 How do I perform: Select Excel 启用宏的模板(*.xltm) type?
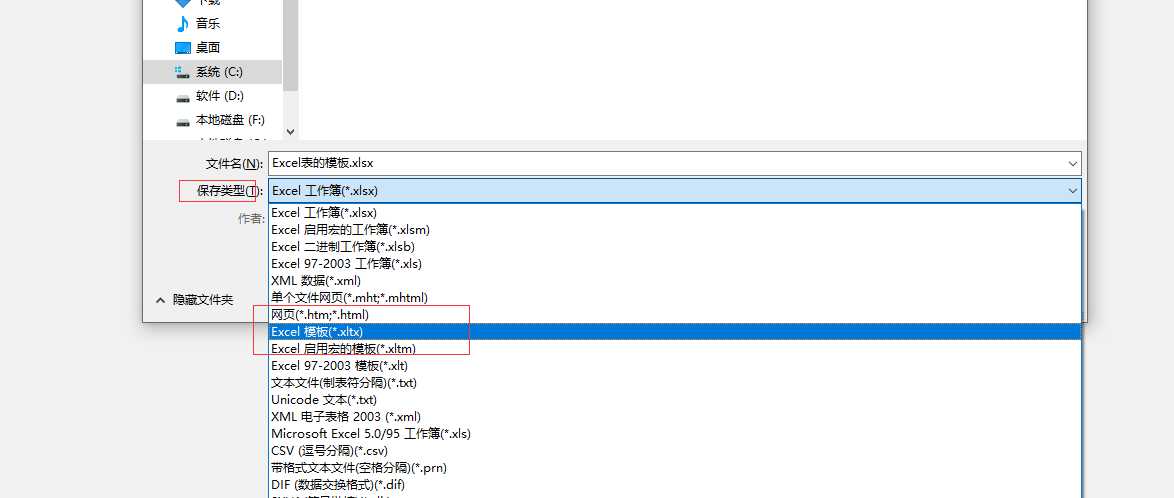point(675,349)
